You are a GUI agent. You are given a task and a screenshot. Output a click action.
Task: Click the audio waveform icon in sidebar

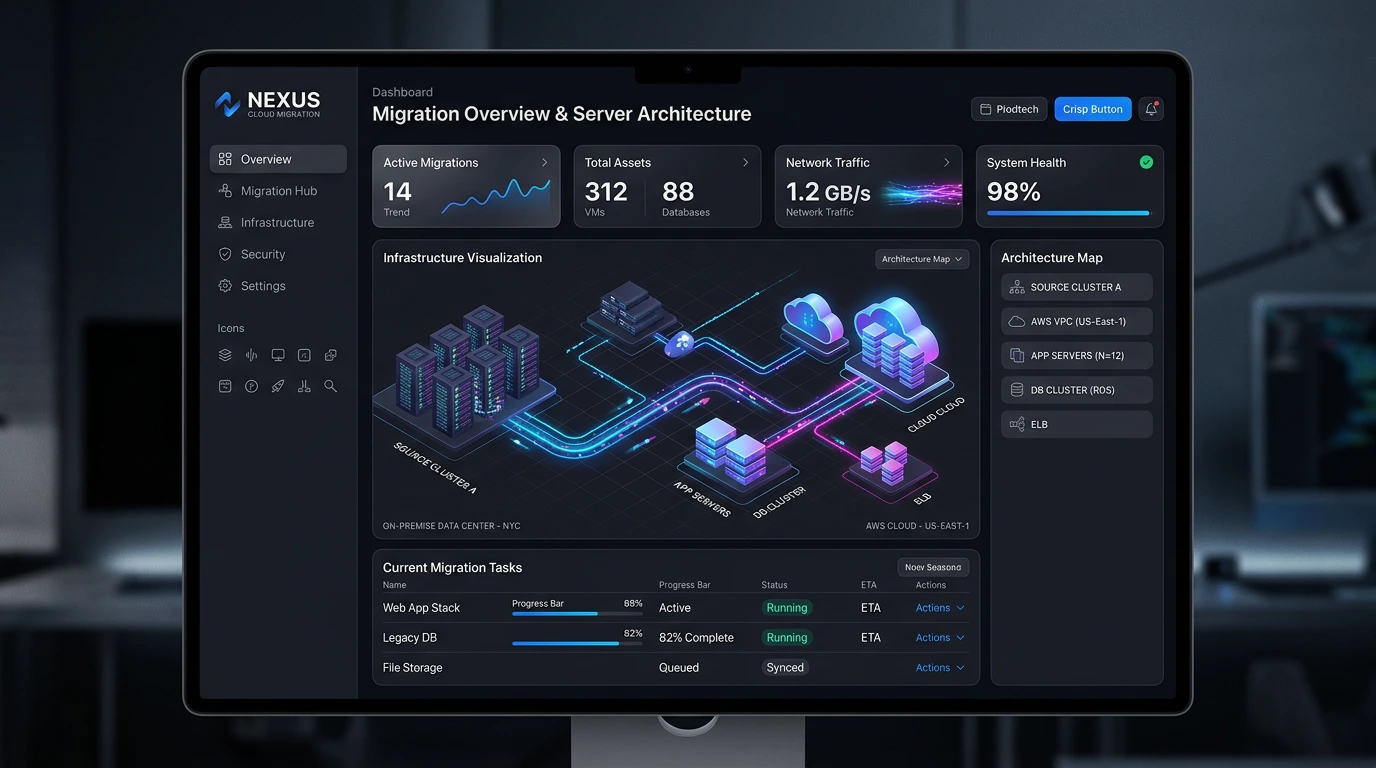click(x=251, y=355)
